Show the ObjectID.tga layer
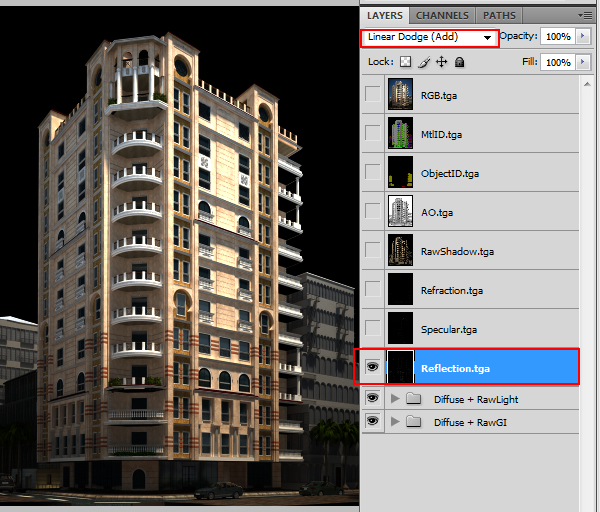This screenshot has height=512, width=600. [373, 172]
